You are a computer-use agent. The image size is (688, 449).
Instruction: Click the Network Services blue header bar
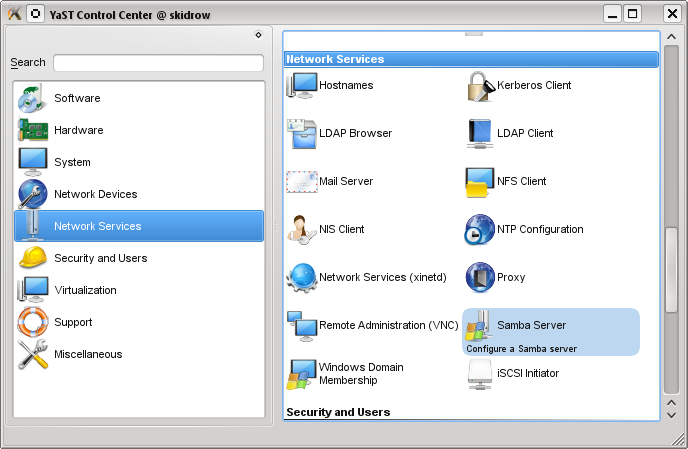point(471,59)
